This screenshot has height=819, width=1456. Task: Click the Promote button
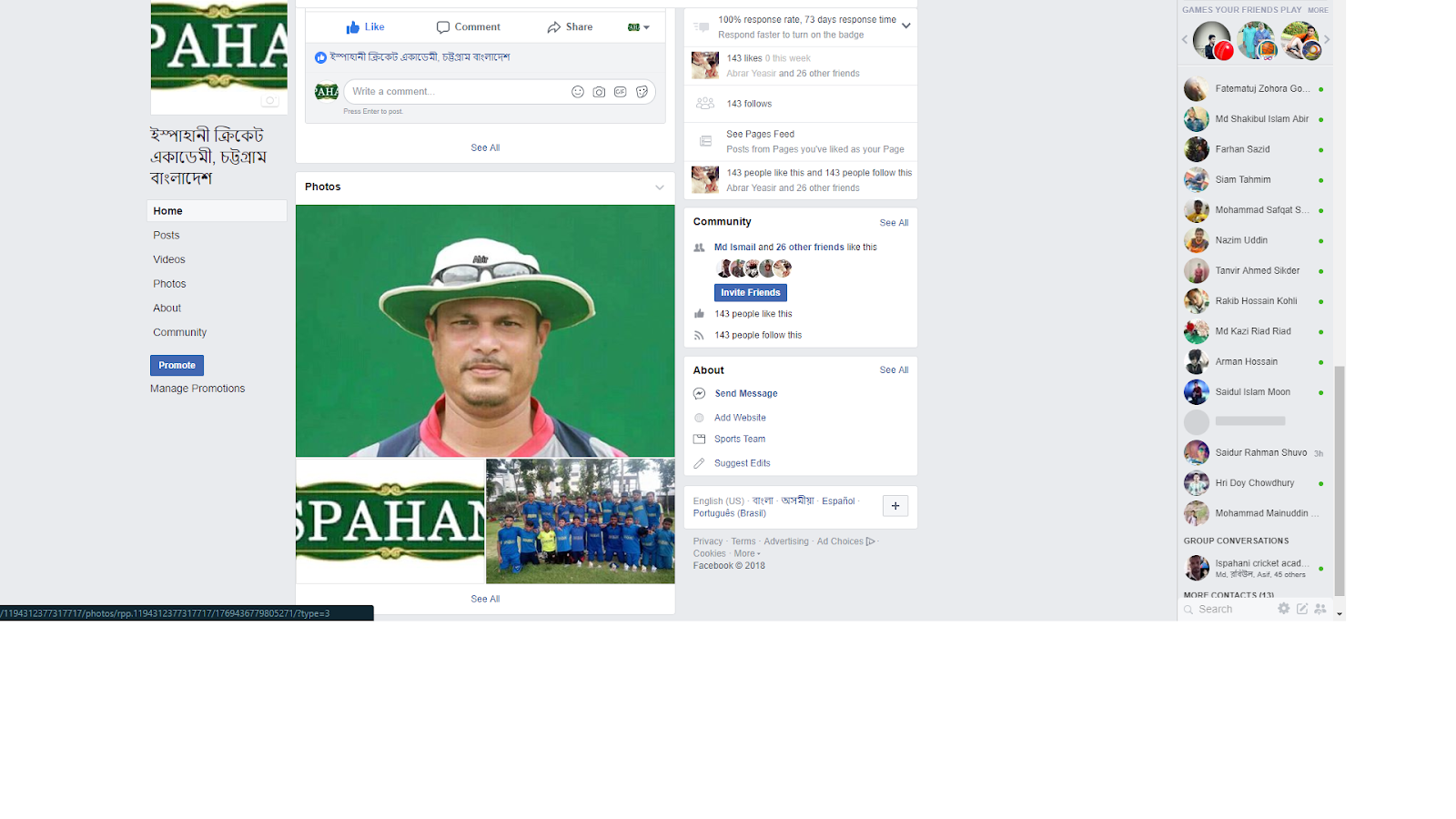(x=177, y=365)
